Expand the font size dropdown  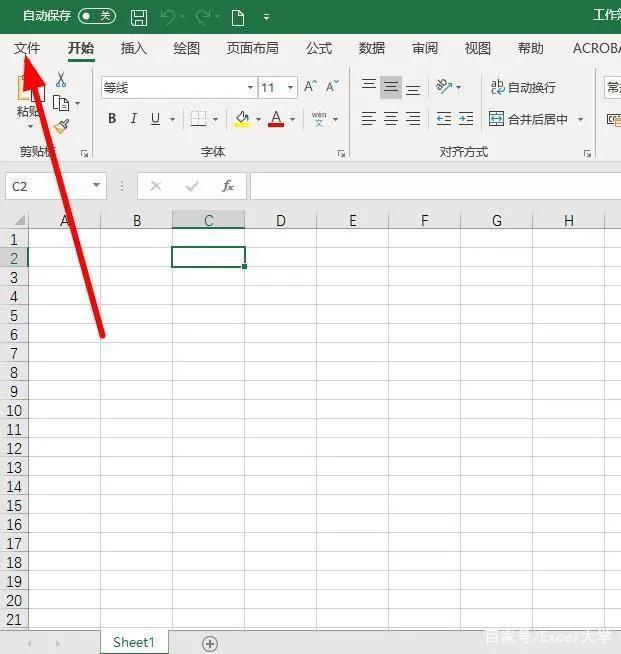coord(291,88)
